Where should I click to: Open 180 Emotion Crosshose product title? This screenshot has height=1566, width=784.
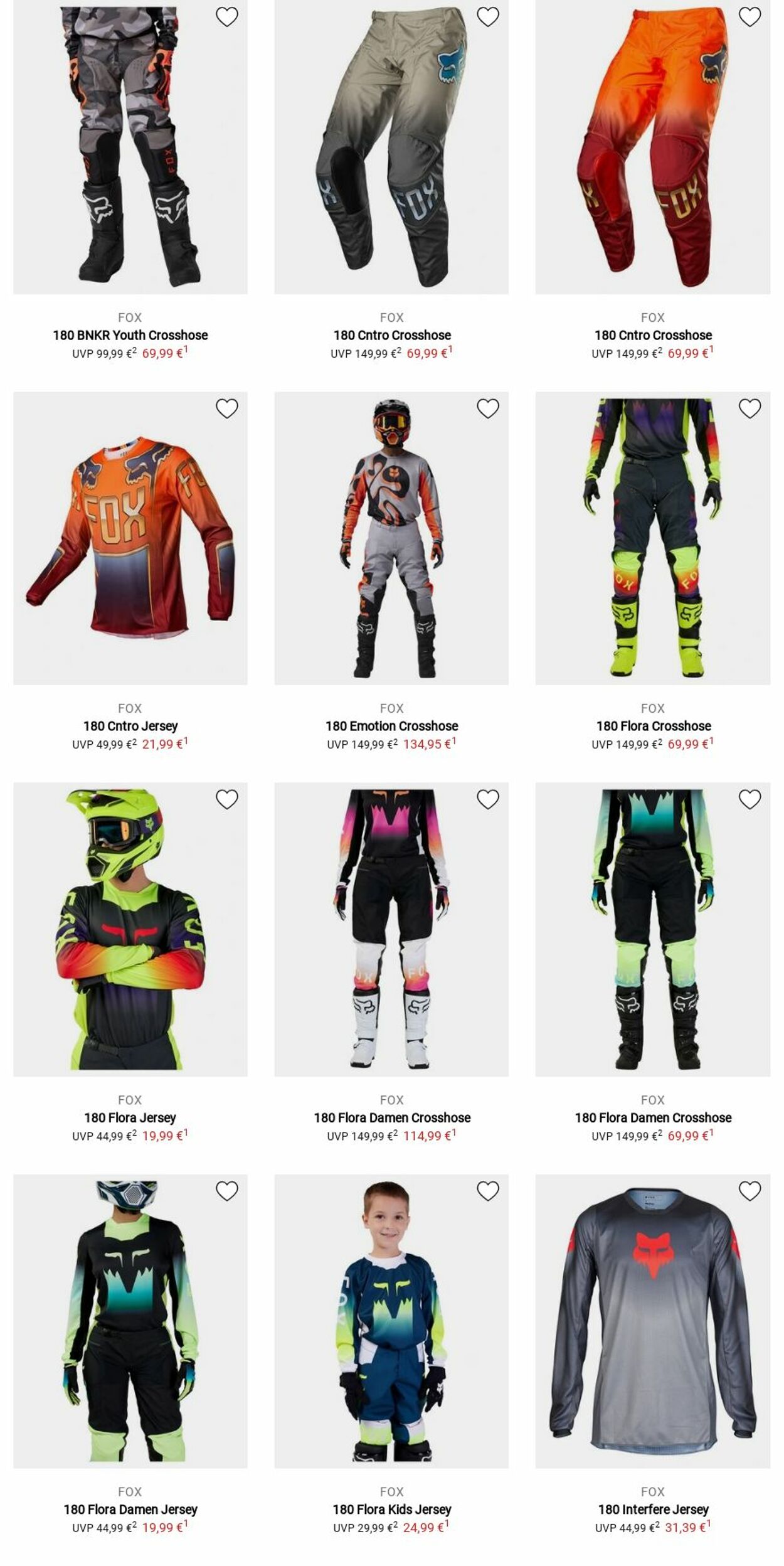click(x=392, y=726)
